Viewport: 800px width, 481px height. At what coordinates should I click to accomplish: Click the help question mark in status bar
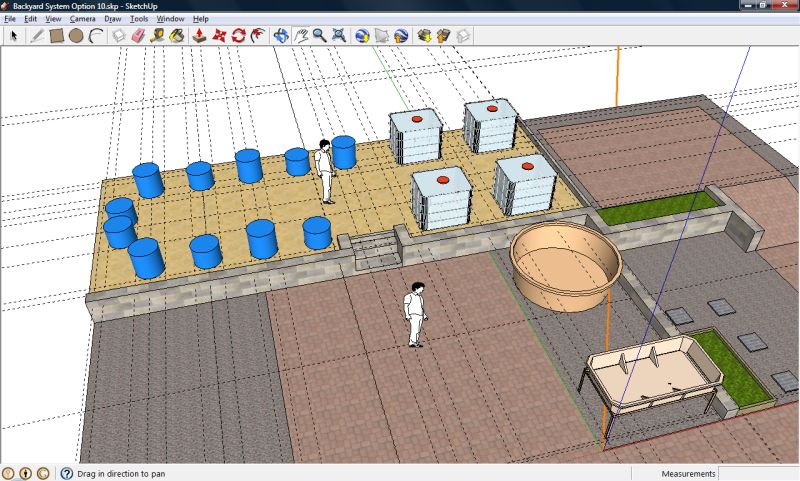66,473
